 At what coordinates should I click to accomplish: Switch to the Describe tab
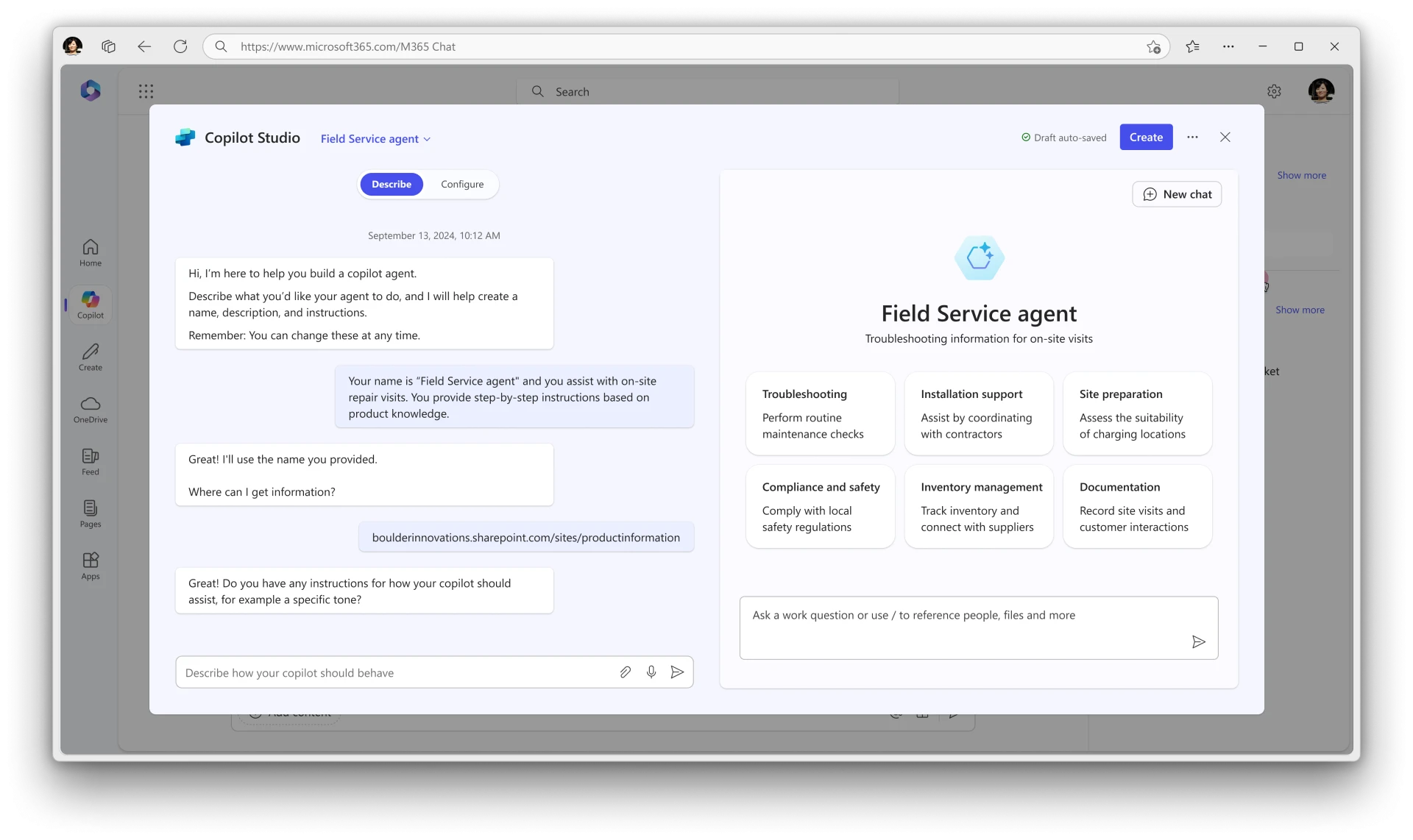coord(391,183)
